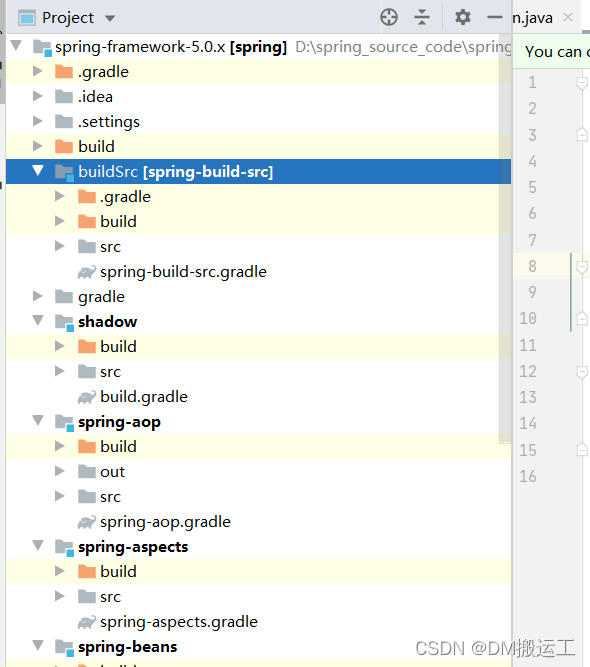Select the build folder under shadow
This screenshot has height=667, width=590.
[259, 347]
